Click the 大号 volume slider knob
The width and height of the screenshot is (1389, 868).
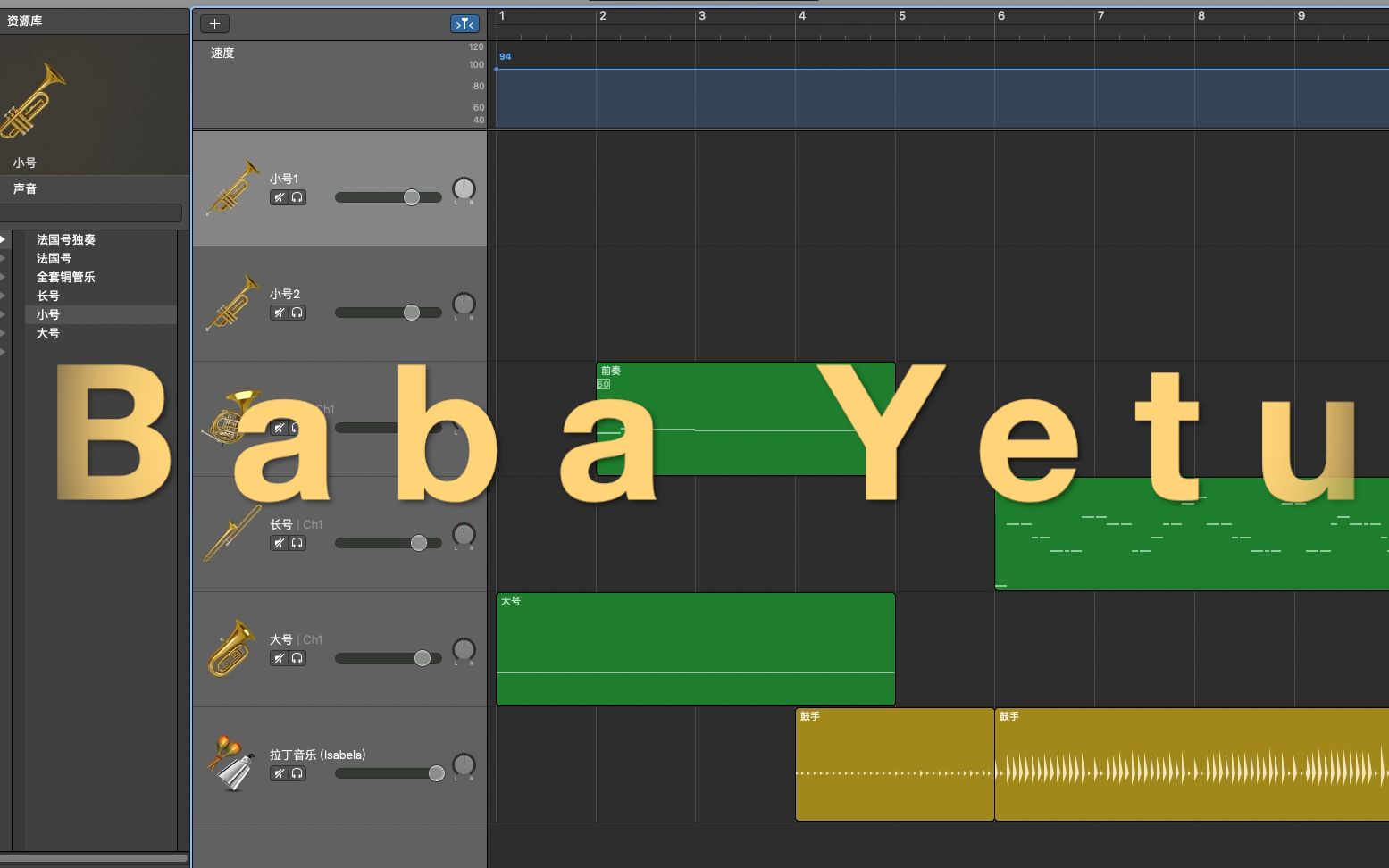tap(423, 658)
